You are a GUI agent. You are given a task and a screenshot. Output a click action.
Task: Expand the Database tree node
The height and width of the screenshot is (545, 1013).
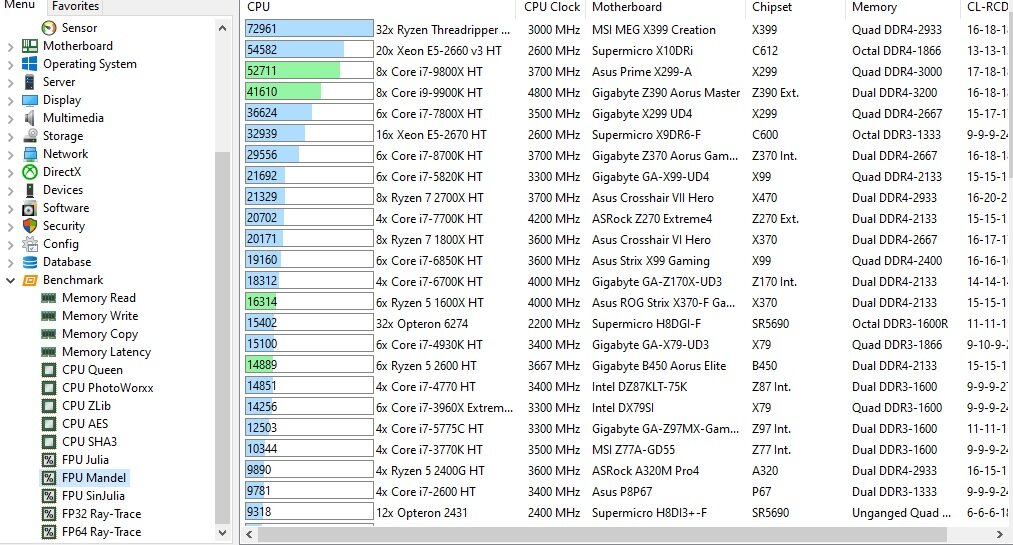10,263
